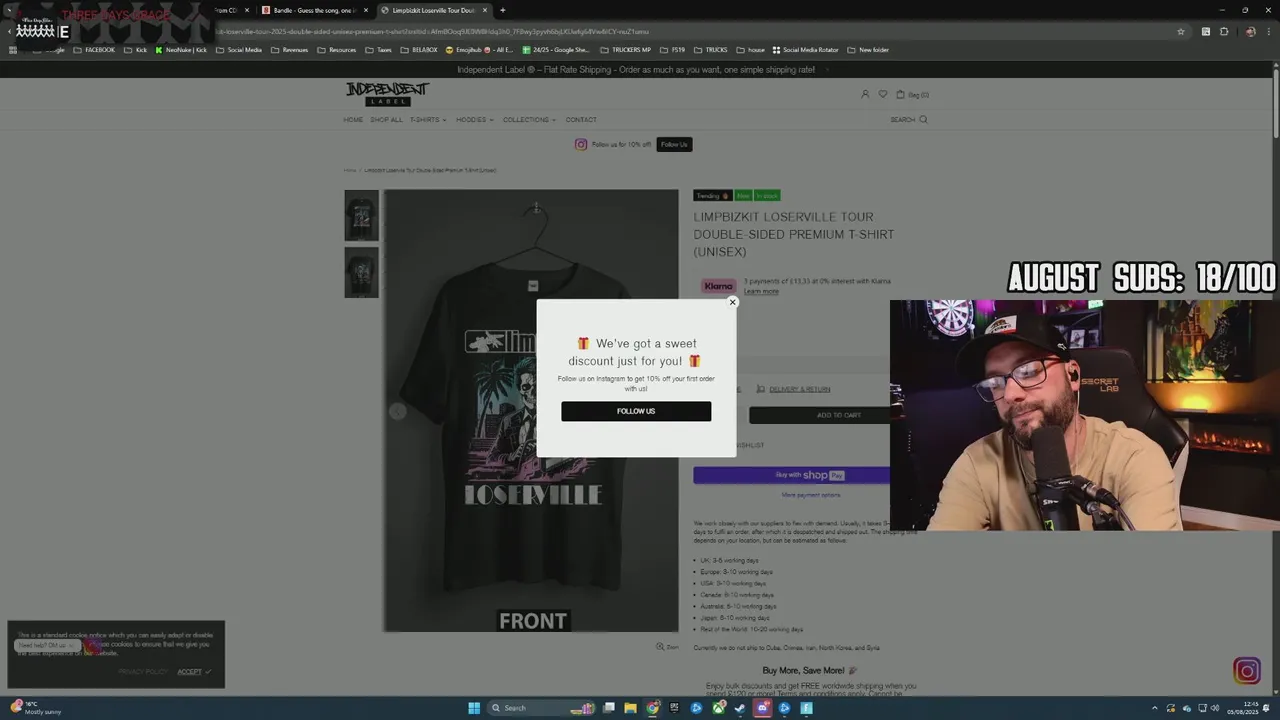The width and height of the screenshot is (1280, 720).
Task: Open the Resources bookmark folder
Action: [x=337, y=50]
